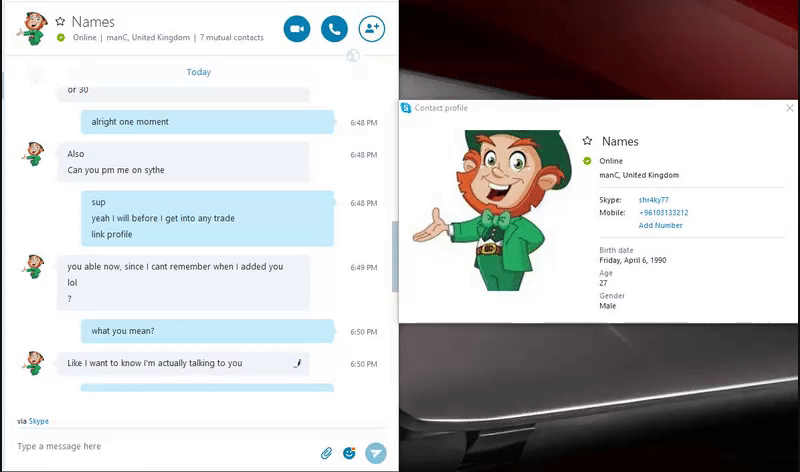The image size is (800, 472).
Task: Start a video call with Names
Action: pos(297,29)
